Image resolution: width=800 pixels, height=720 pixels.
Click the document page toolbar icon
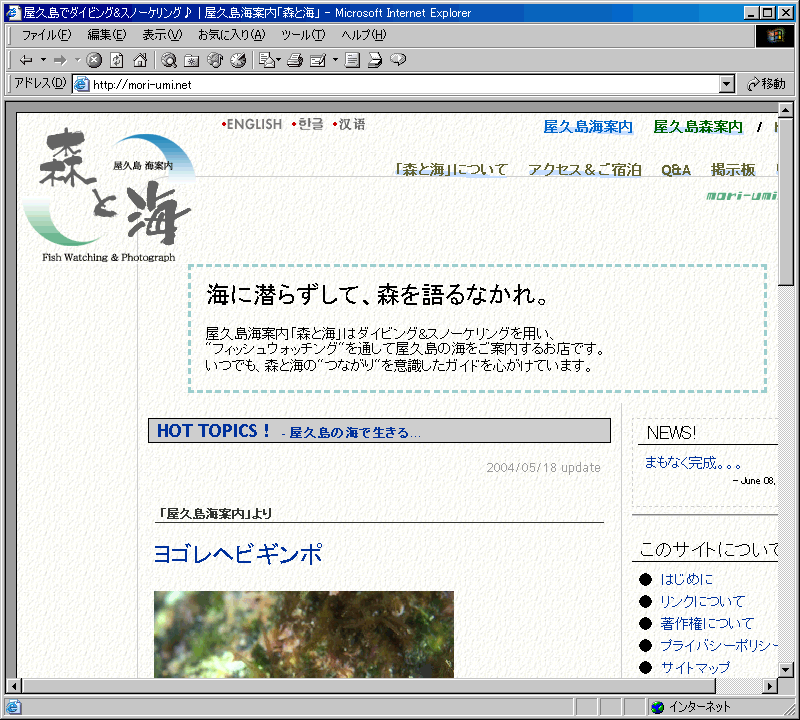tap(352, 60)
